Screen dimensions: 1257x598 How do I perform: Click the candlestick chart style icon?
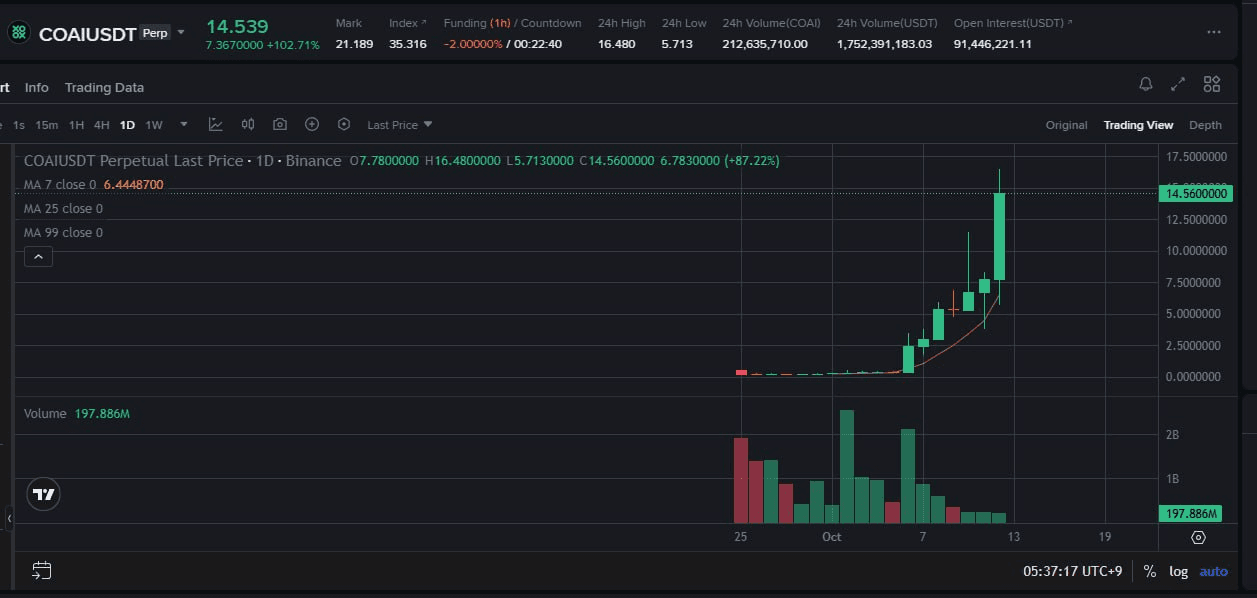coord(248,125)
